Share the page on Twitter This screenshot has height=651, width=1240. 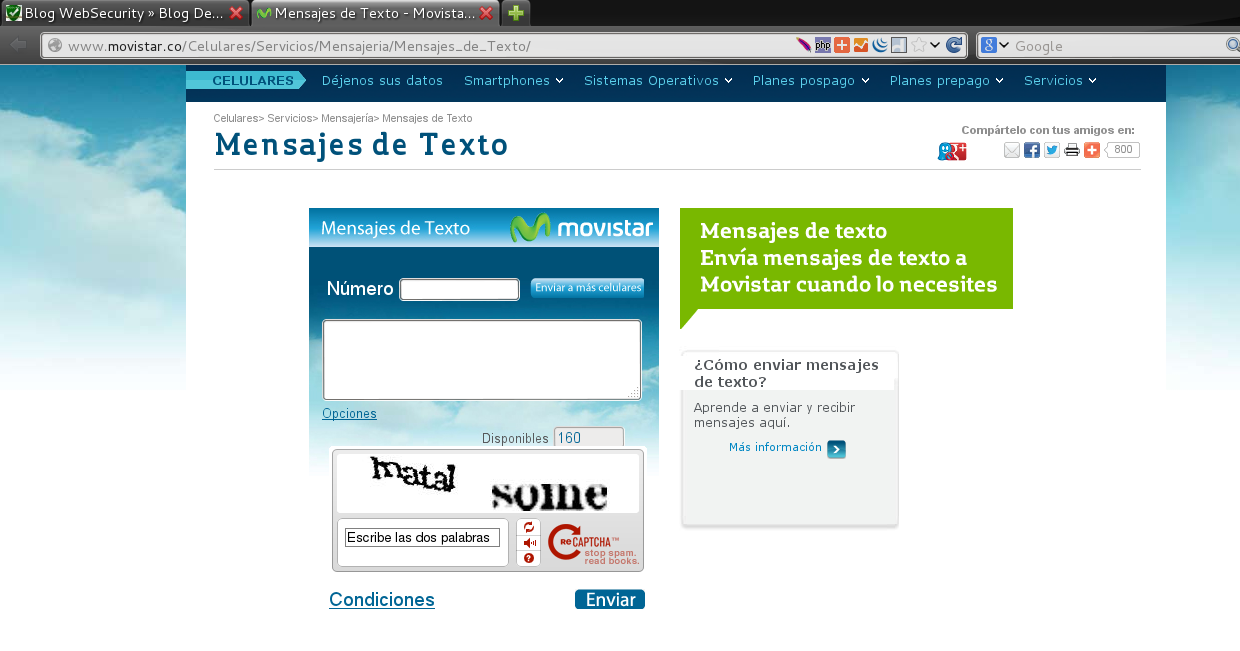(x=1052, y=150)
